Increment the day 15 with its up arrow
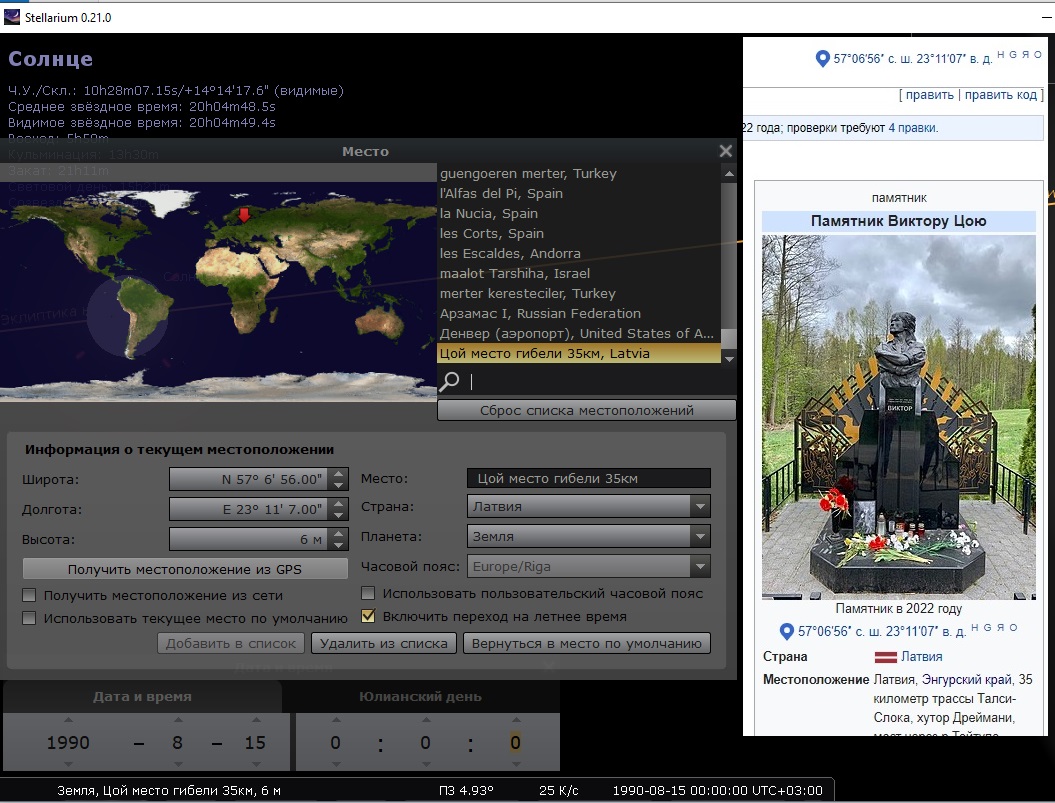This screenshot has height=803, width=1055. point(256,720)
